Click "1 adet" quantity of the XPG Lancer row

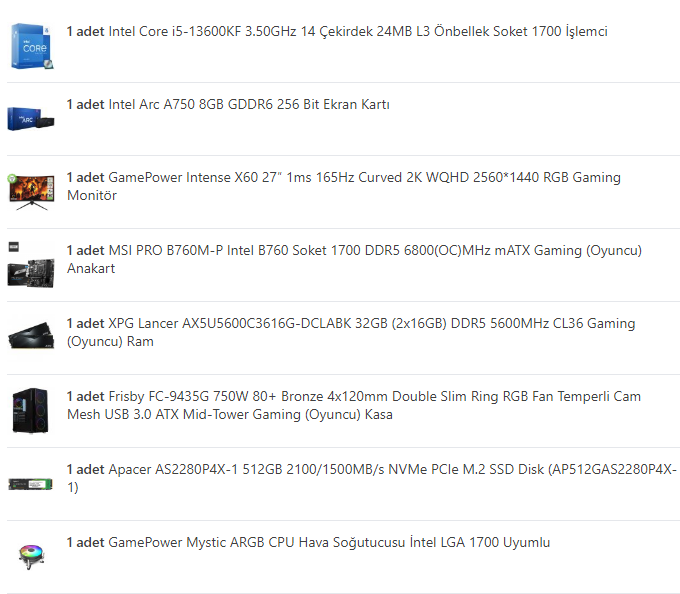click(85, 323)
